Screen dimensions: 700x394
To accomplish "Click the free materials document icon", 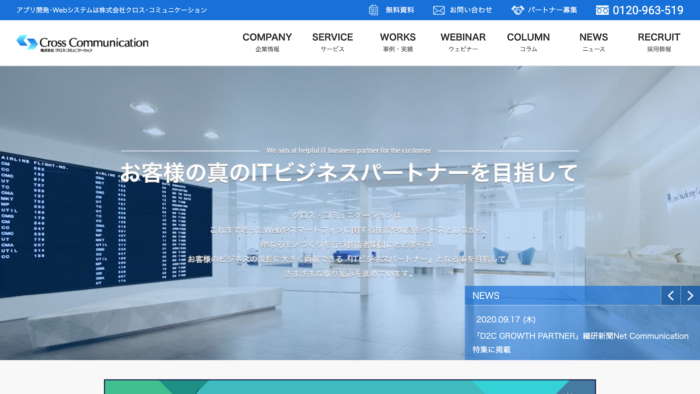I will 373,10.
